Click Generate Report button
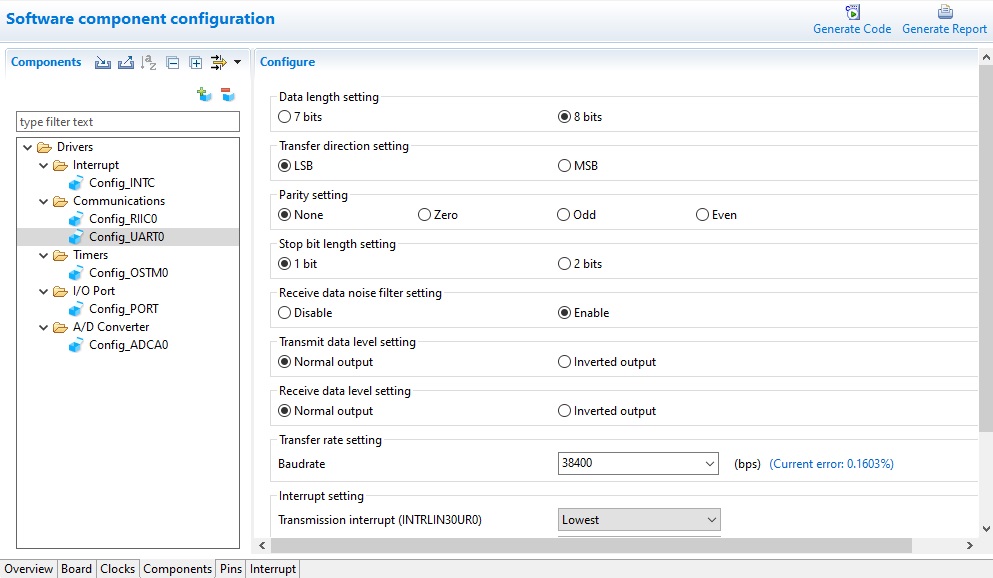Screen dimensions: 993x578 click(944, 20)
